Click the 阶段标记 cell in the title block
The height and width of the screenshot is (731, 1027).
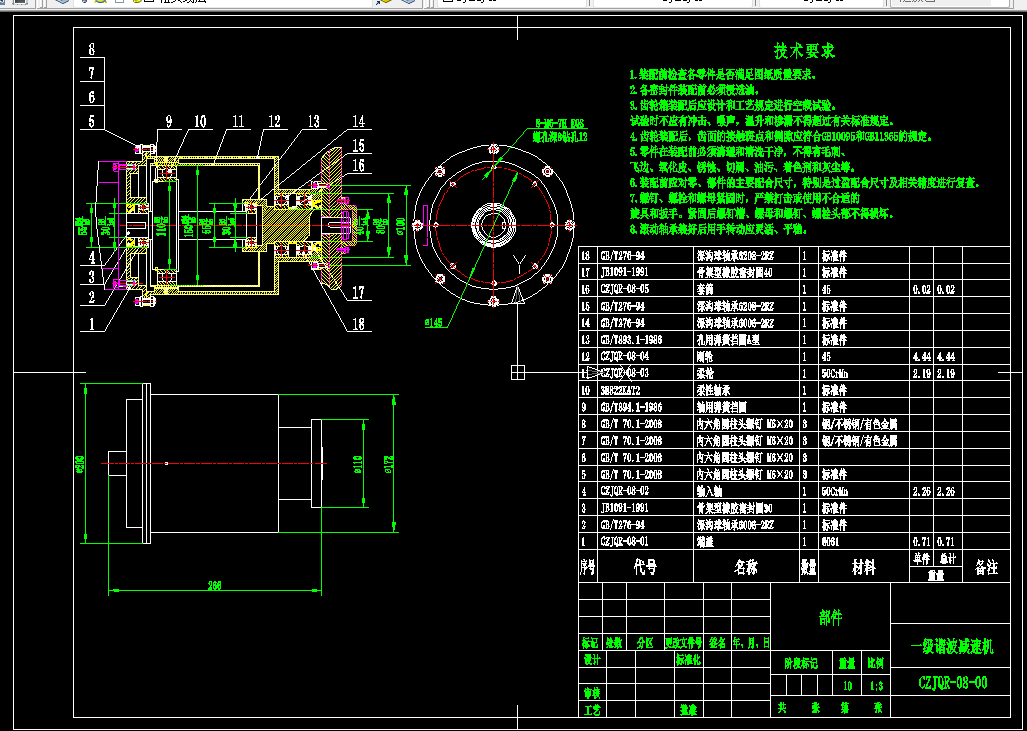(x=801, y=664)
